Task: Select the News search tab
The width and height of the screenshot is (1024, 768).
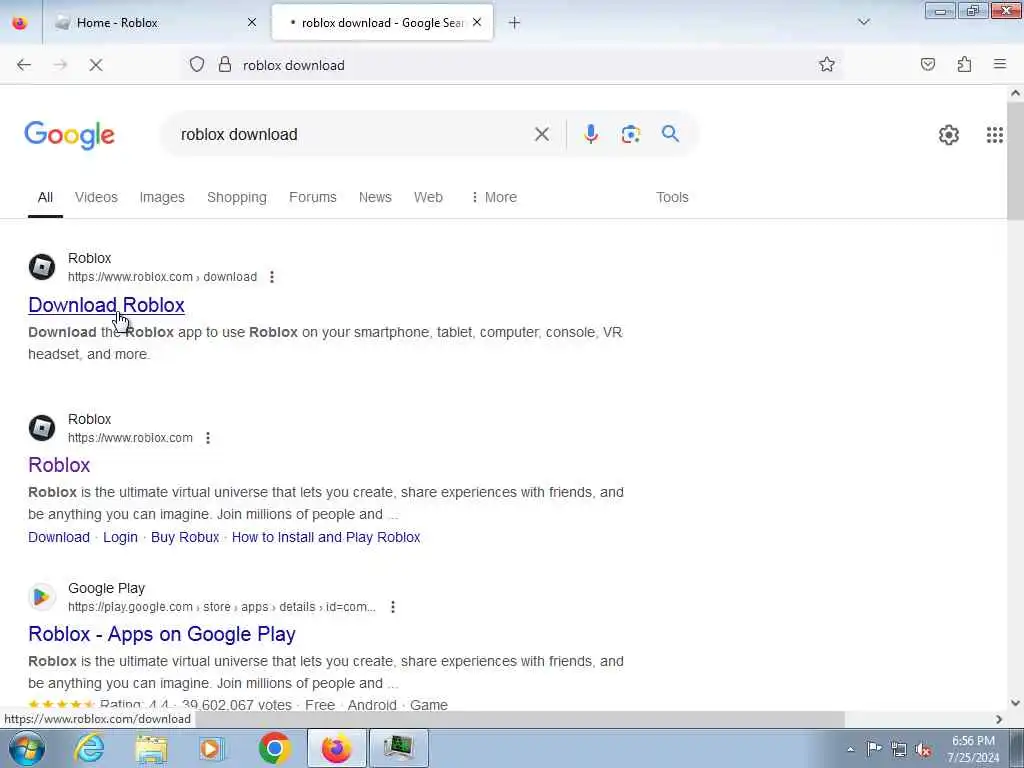Action: coord(375,197)
